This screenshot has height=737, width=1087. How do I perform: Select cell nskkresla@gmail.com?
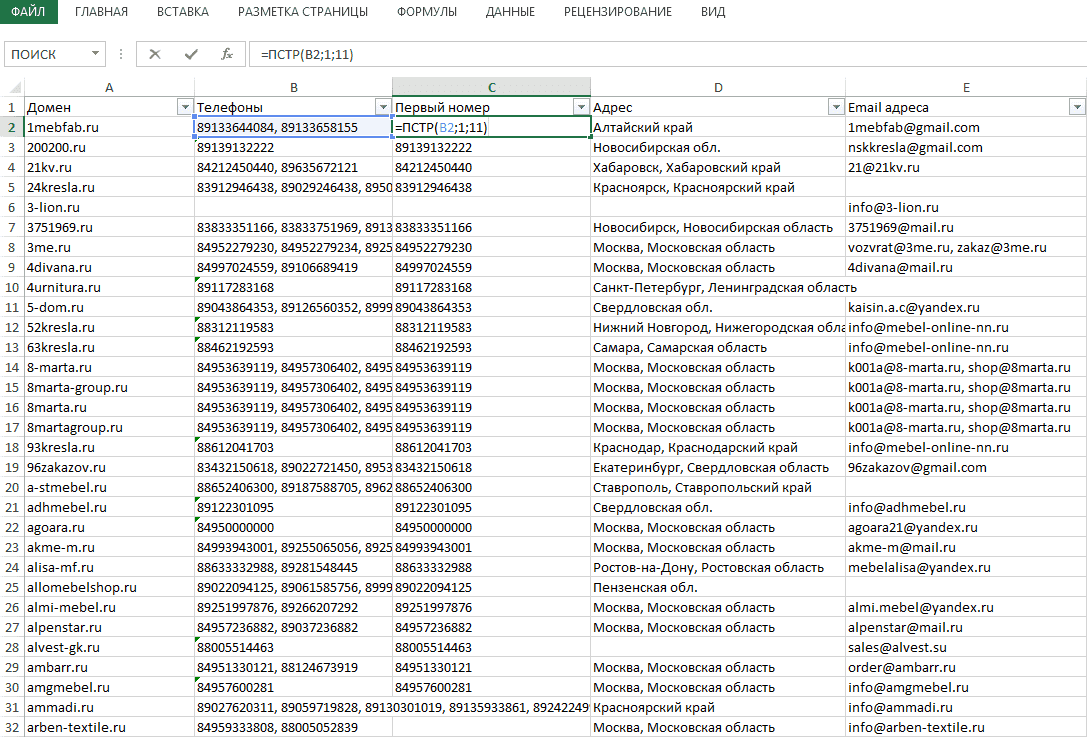pos(966,148)
